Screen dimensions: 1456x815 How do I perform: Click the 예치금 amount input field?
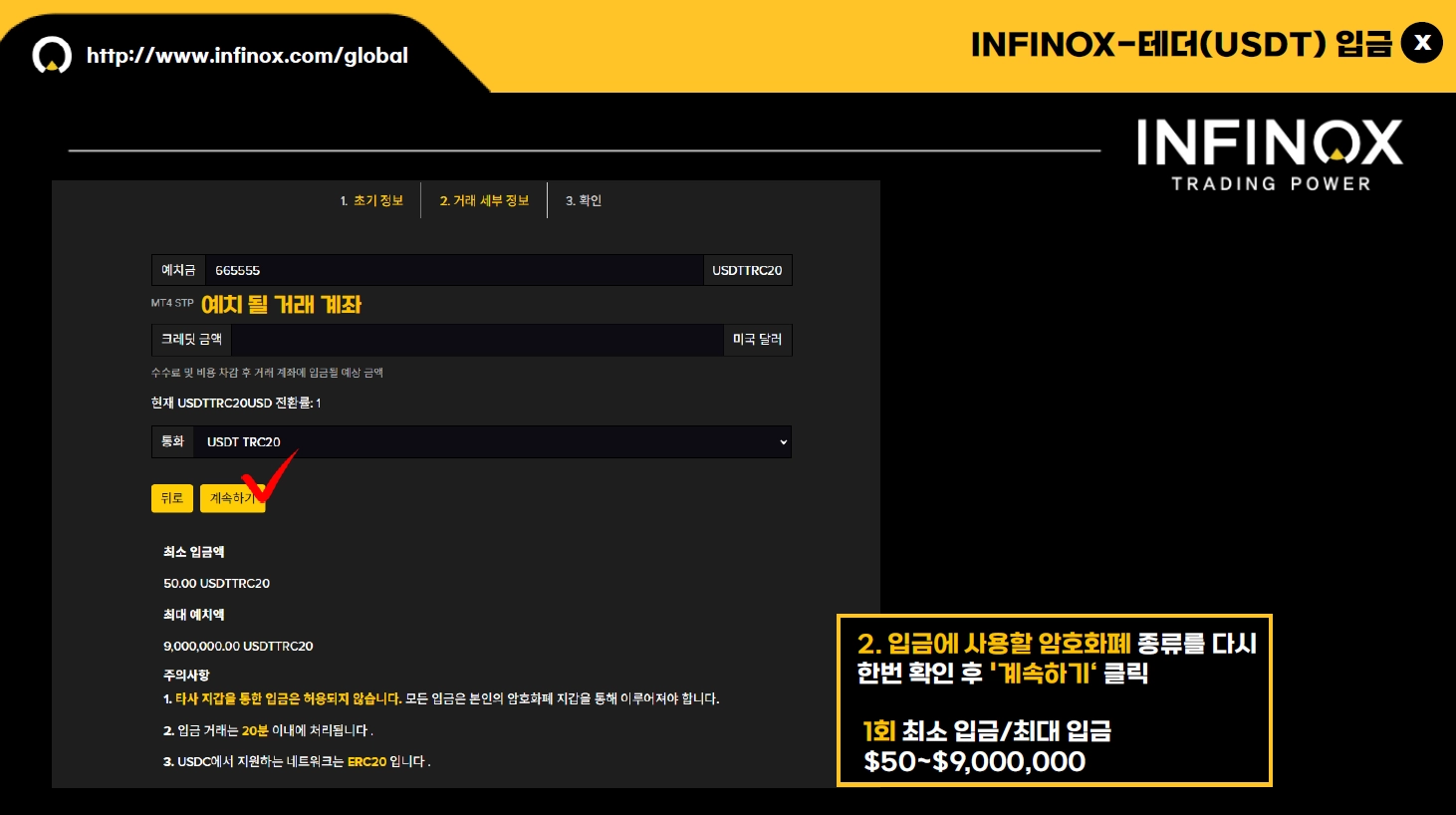(454, 270)
